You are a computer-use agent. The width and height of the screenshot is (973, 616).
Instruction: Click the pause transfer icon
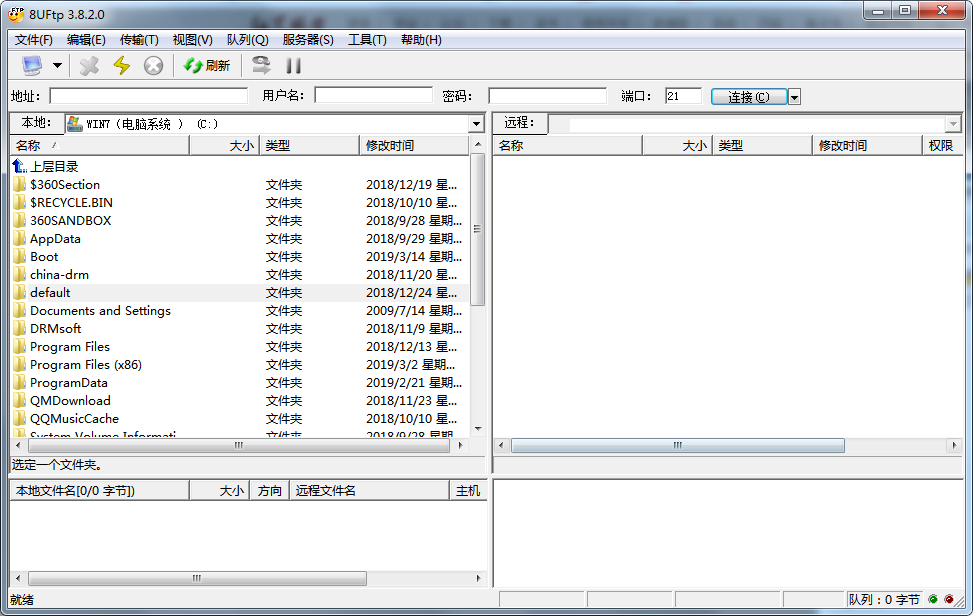pyautogui.click(x=290, y=65)
